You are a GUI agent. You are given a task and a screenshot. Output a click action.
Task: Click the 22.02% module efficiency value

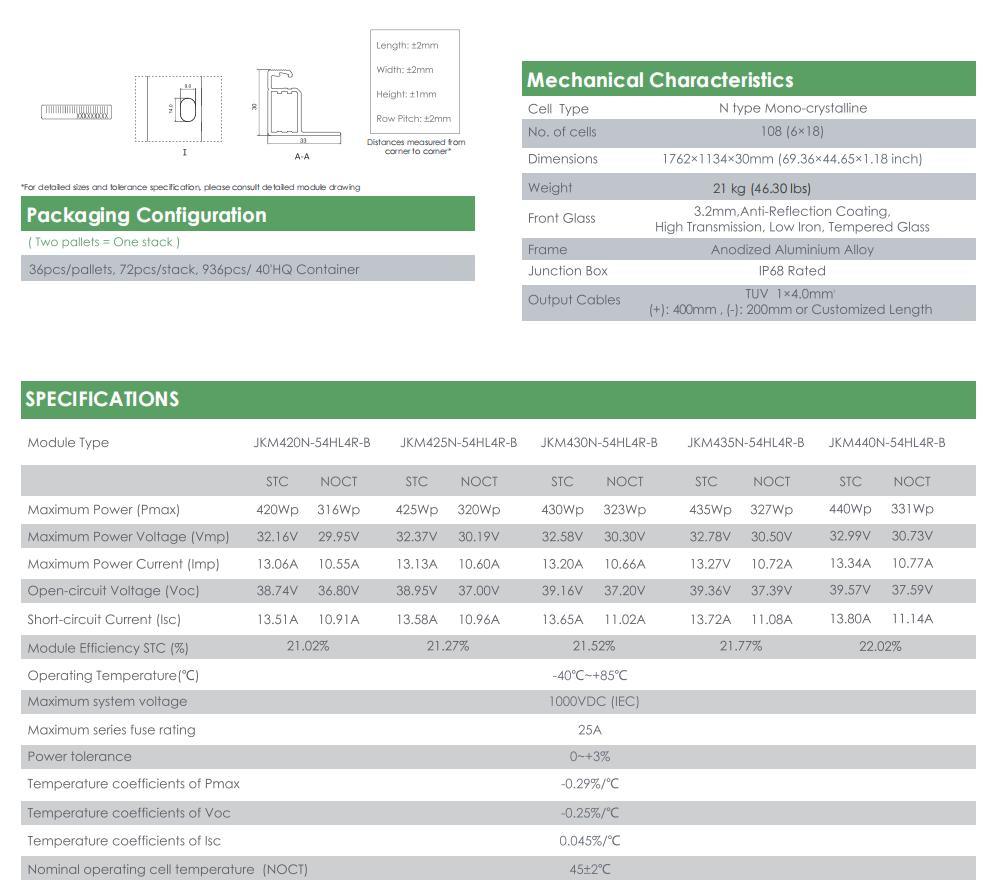pyautogui.click(x=880, y=647)
